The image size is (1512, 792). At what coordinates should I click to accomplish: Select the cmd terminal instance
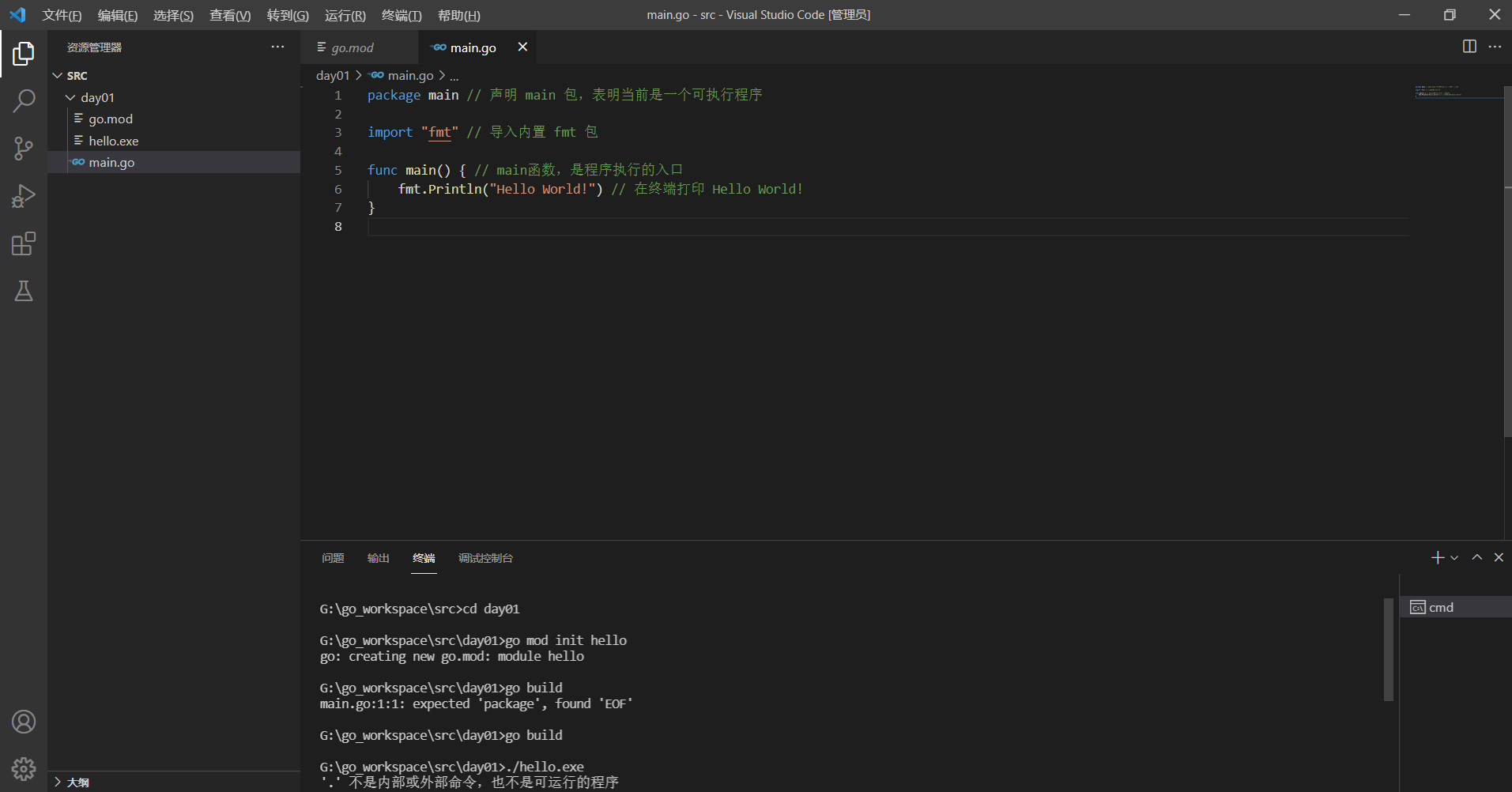click(x=1456, y=607)
